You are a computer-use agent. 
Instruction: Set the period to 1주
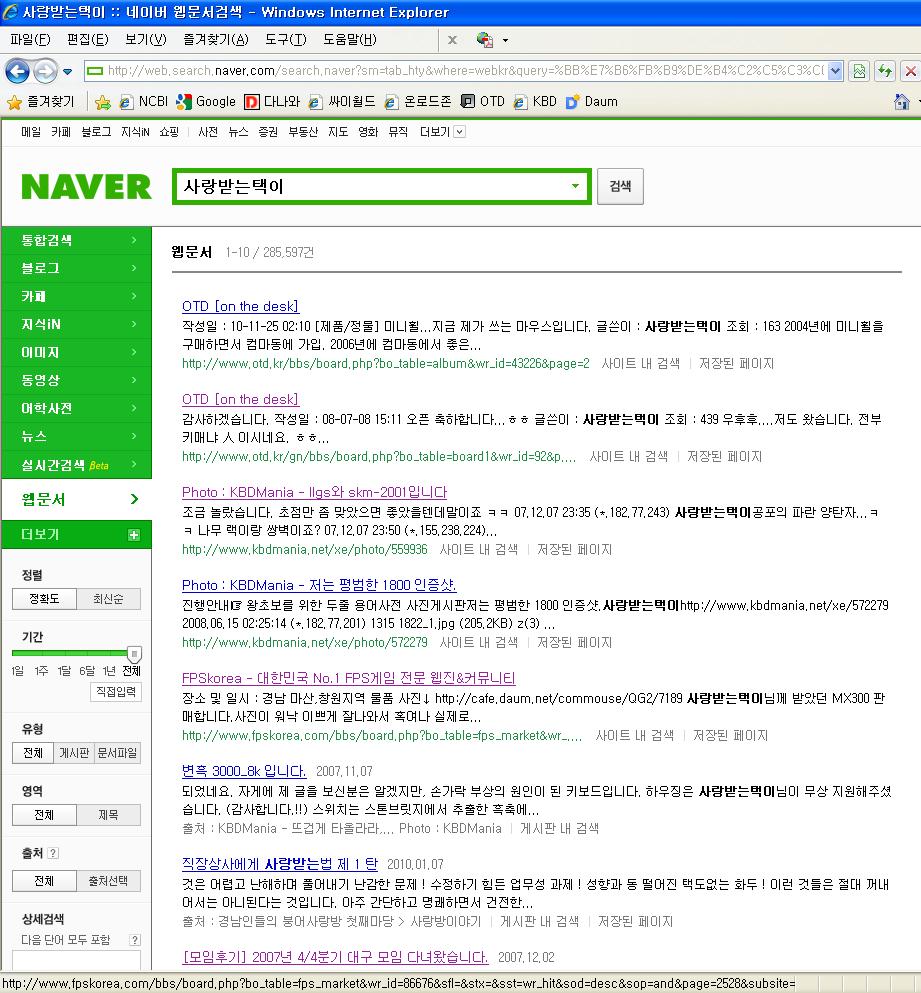(41, 671)
